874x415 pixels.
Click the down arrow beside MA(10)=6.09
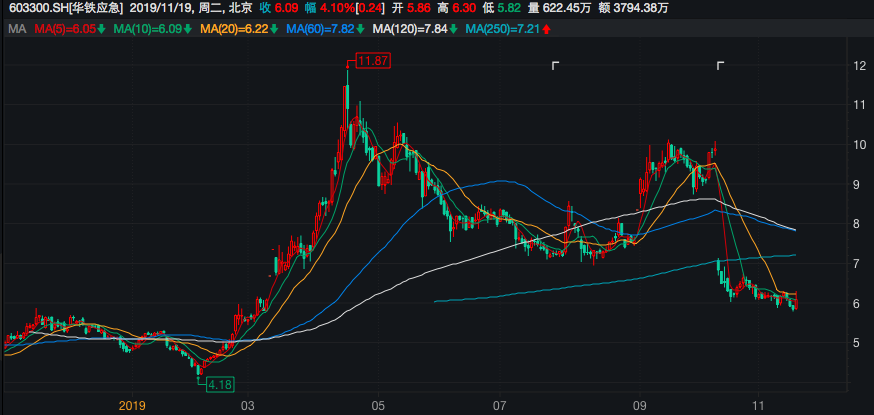coord(188,28)
